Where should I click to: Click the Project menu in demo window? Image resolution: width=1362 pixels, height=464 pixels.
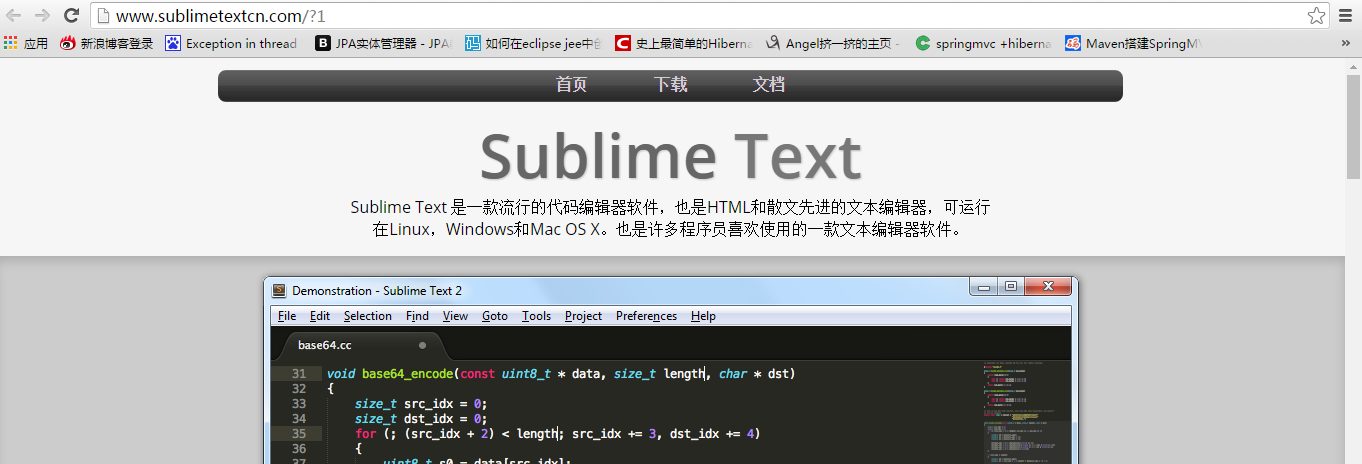pos(583,316)
